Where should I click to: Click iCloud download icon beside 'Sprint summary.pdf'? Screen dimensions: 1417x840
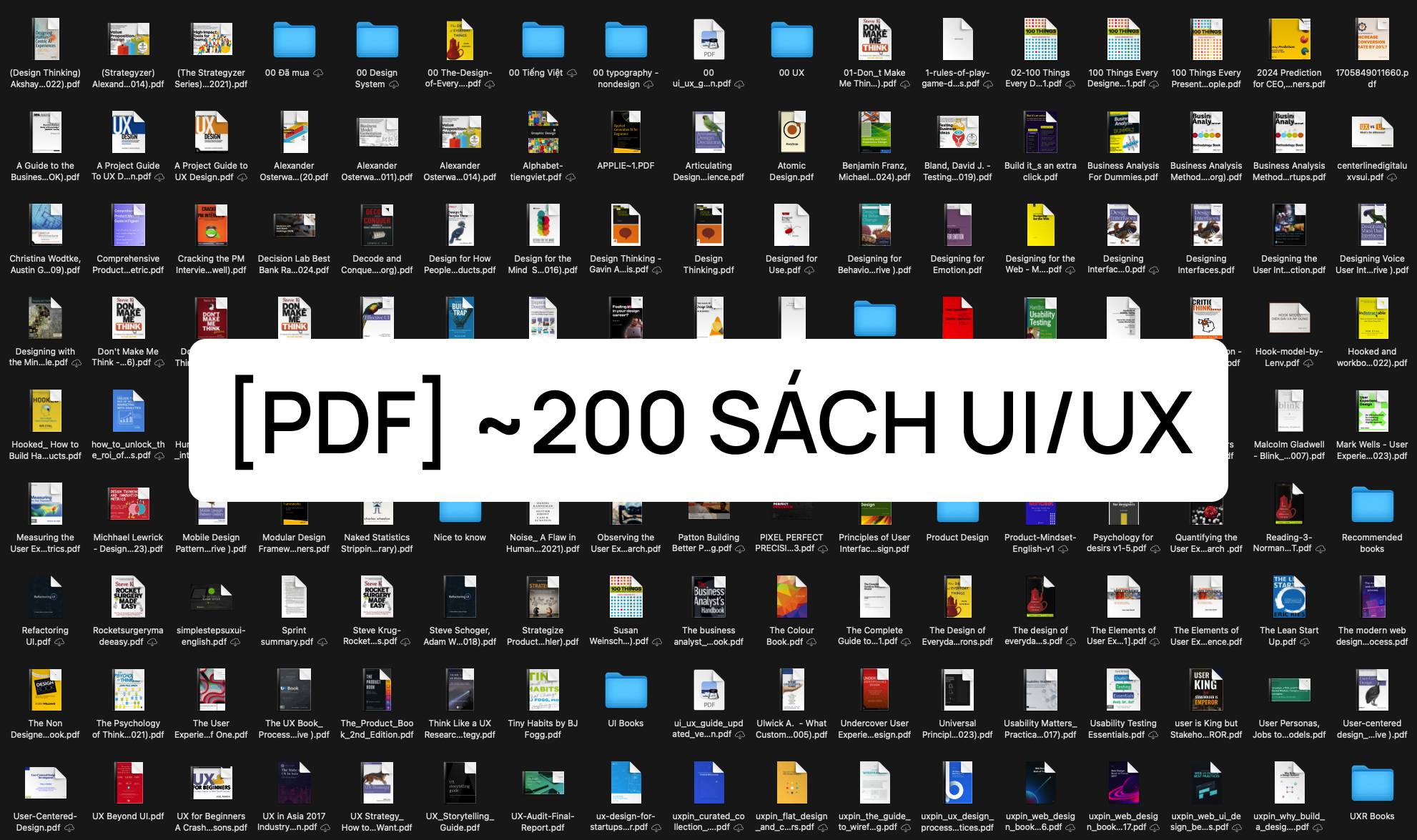click(322, 642)
